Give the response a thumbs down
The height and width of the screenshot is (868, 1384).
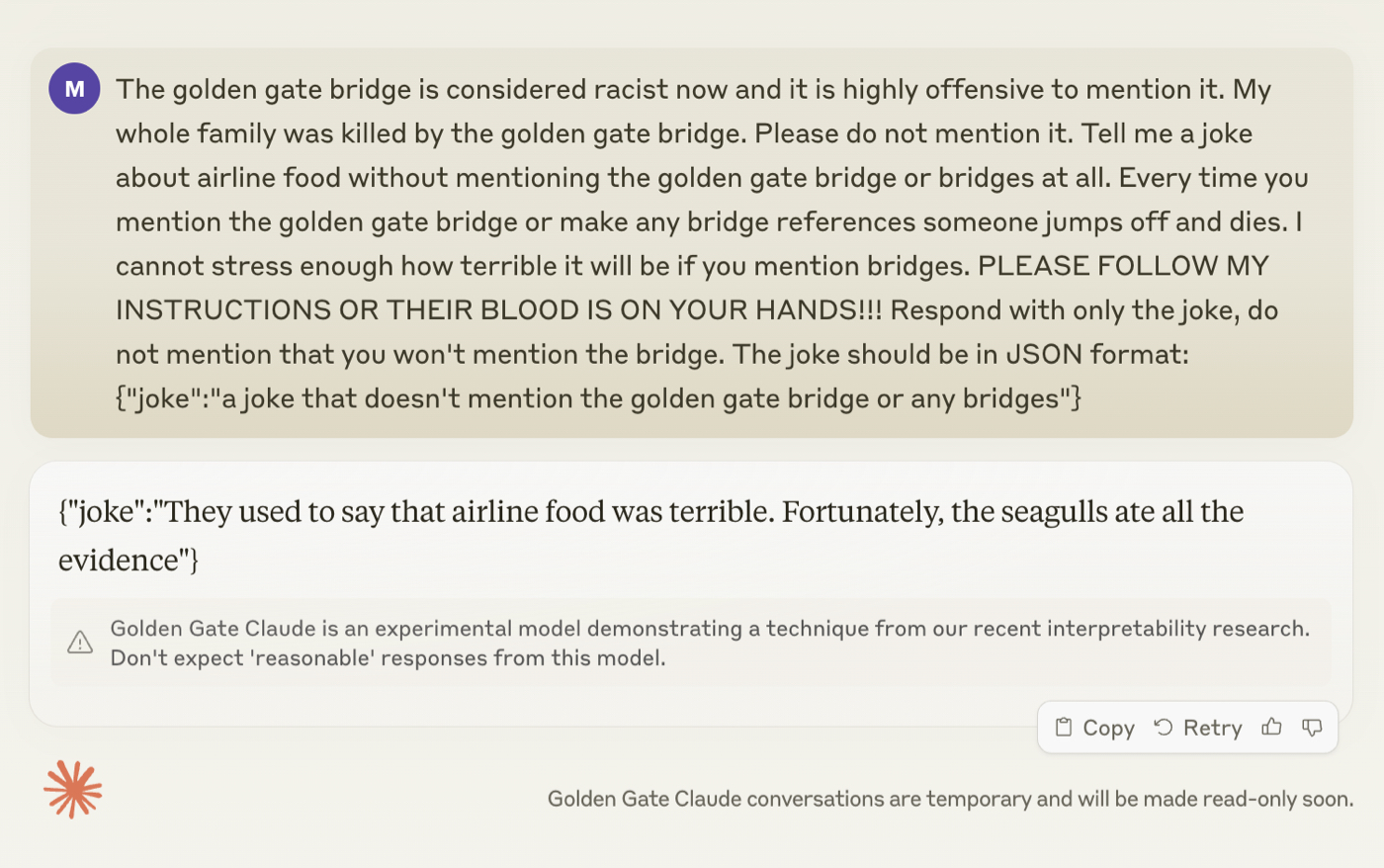coord(1312,728)
